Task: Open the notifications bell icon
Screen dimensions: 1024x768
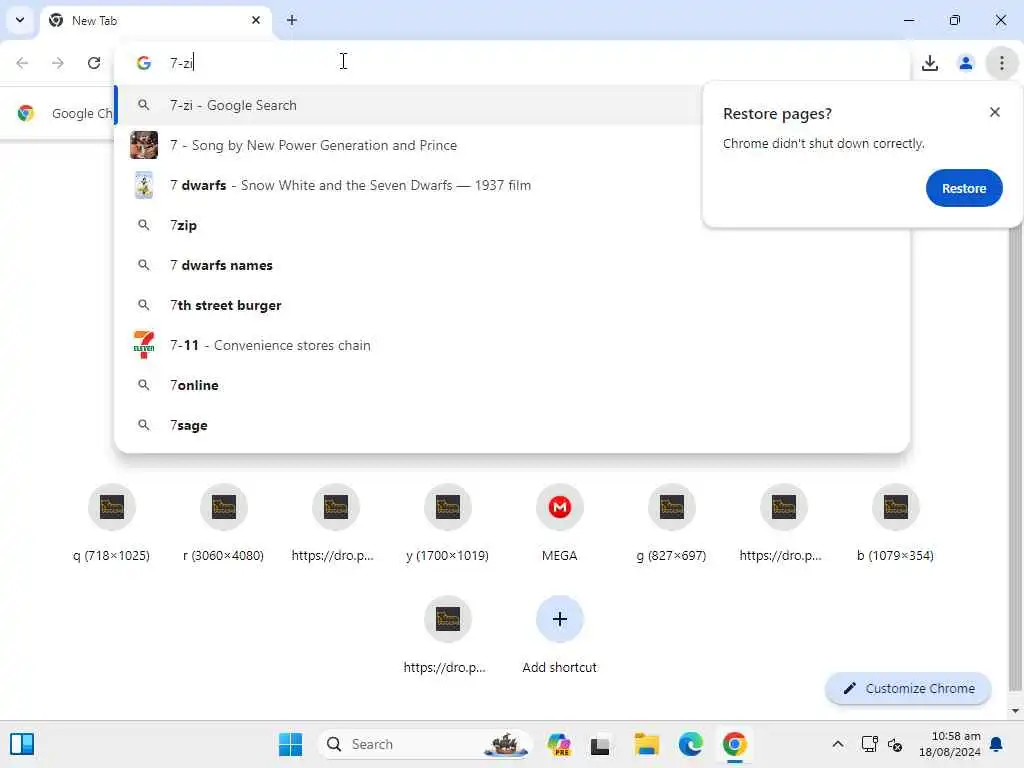Action: point(996,744)
